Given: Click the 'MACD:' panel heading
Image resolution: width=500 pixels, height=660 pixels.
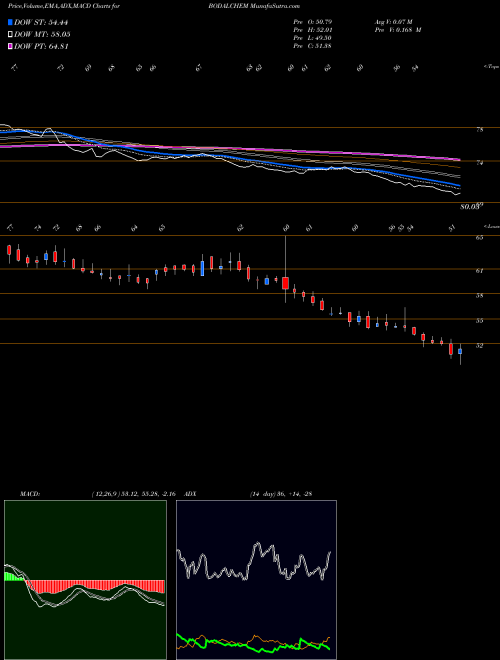Looking at the screenshot, I should click(x=29, y=494).
